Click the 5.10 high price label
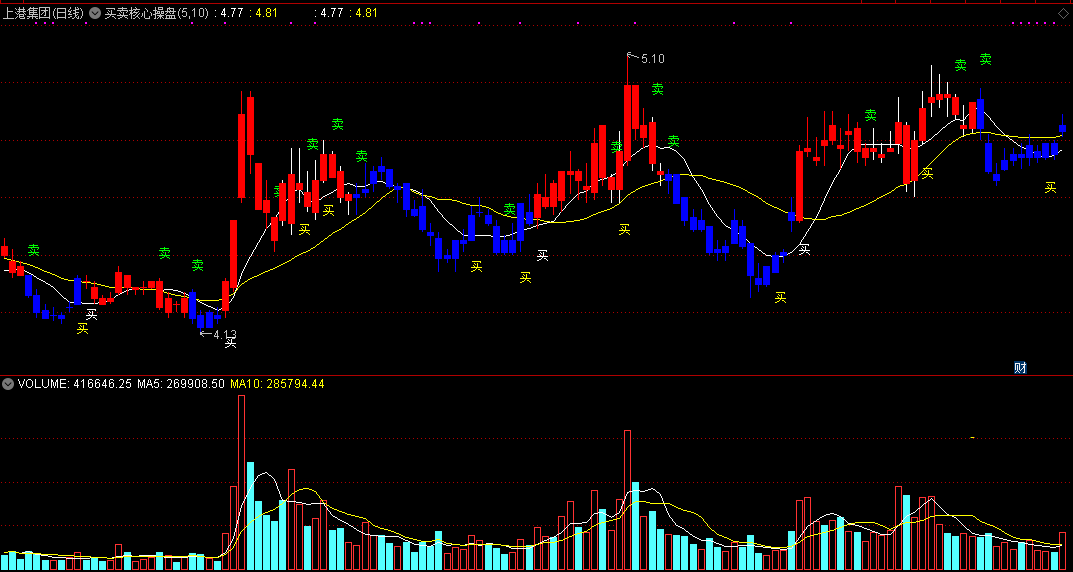This screenshot has height=572, width=1073. 653,59
